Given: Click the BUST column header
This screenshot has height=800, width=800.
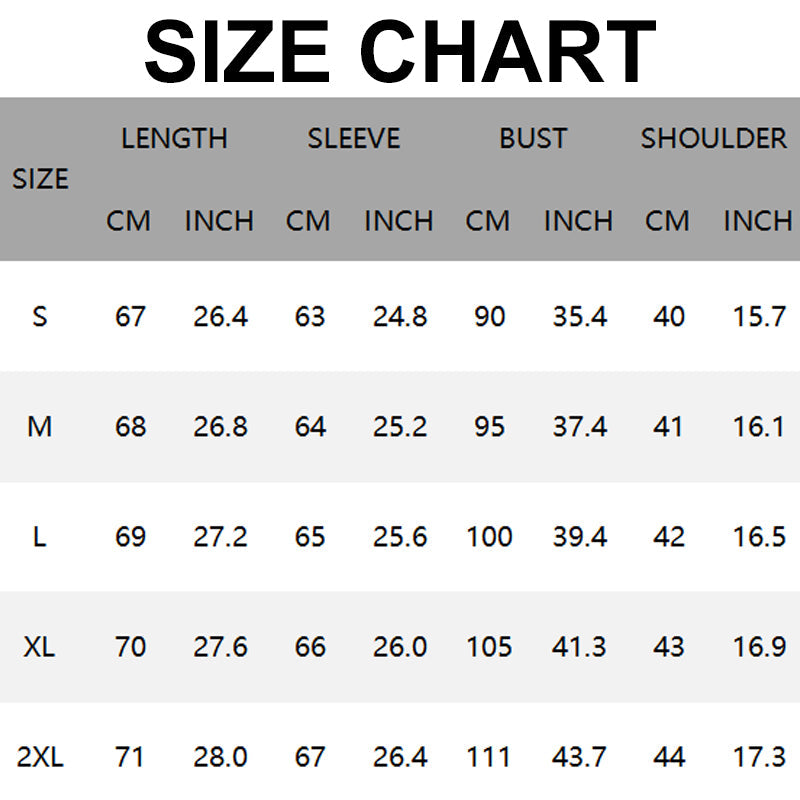Looking at the screenshot, I should (x=533, y=138).
